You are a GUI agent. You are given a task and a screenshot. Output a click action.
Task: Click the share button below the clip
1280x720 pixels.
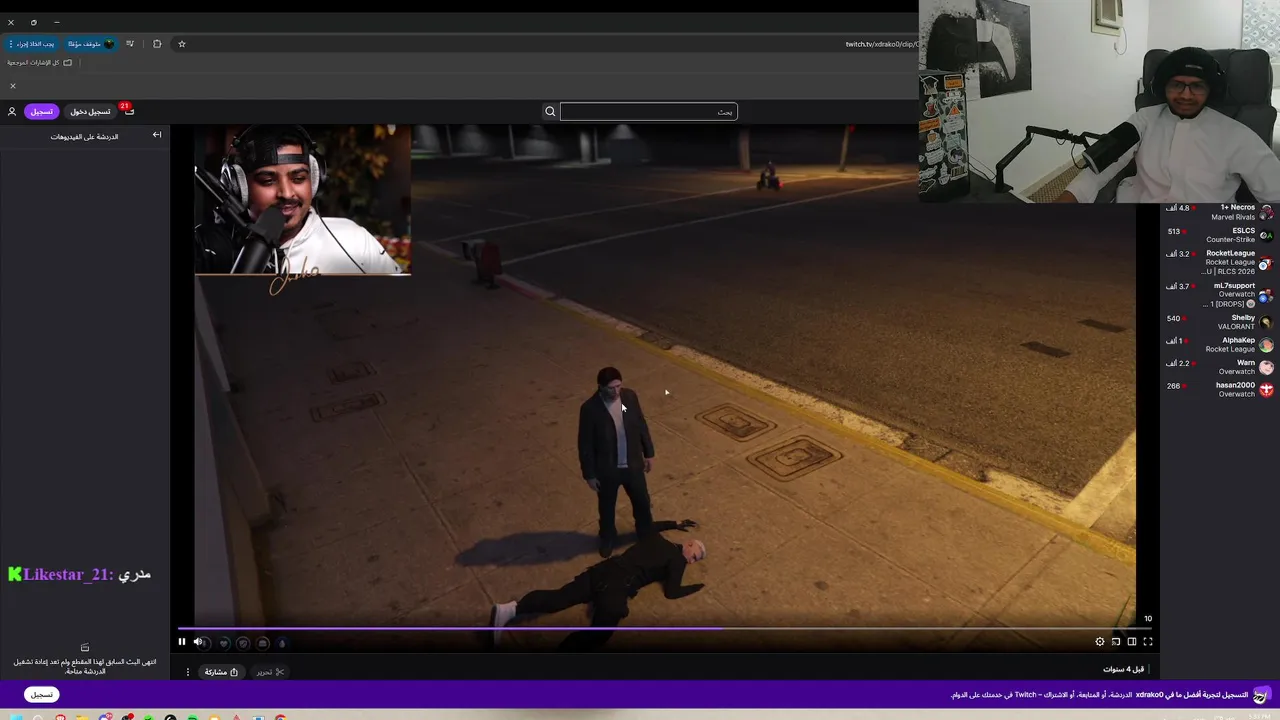tap(221, 672)
